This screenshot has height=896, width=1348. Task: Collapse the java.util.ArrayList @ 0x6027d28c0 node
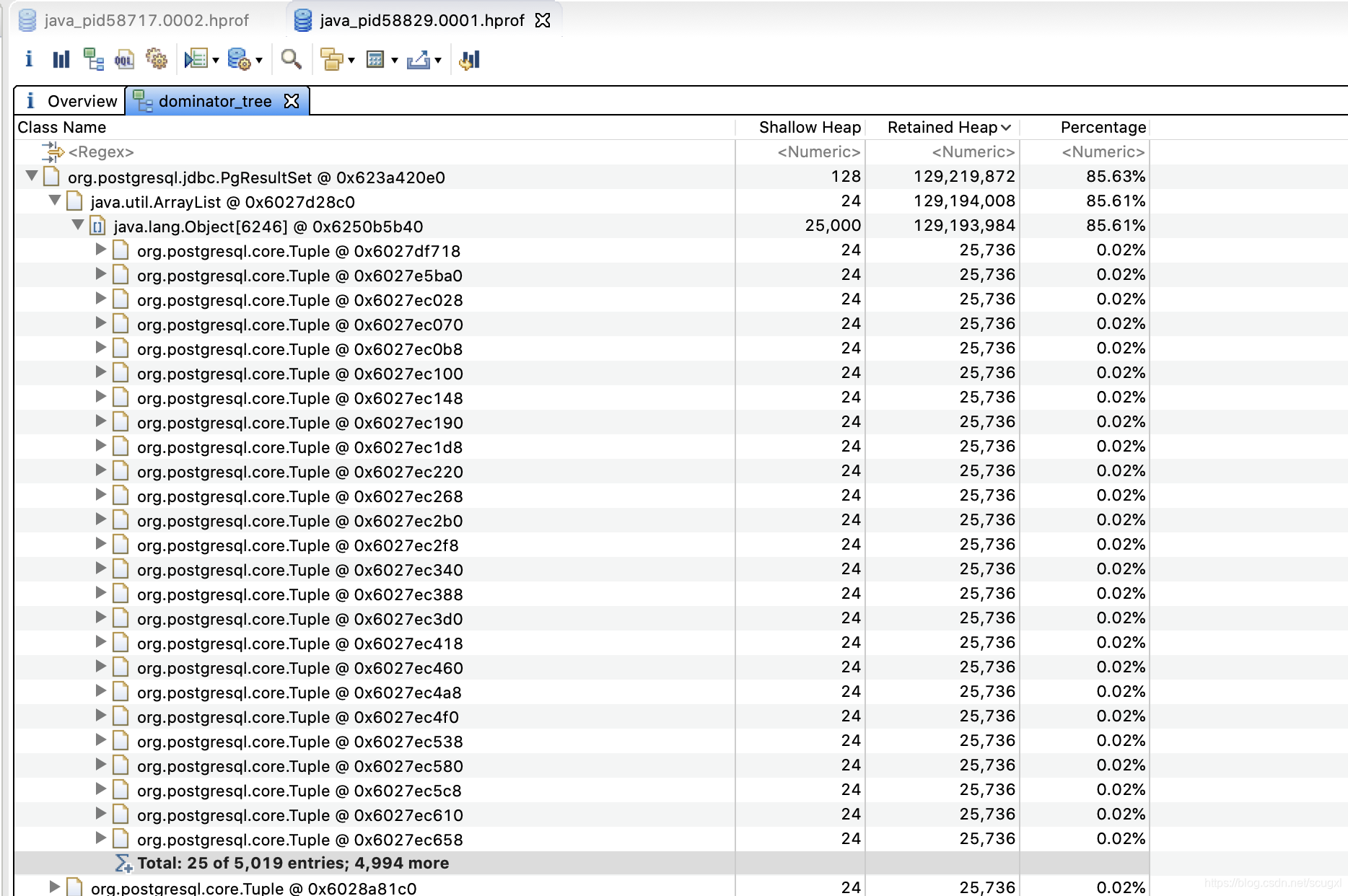click(x=54, y=200)
